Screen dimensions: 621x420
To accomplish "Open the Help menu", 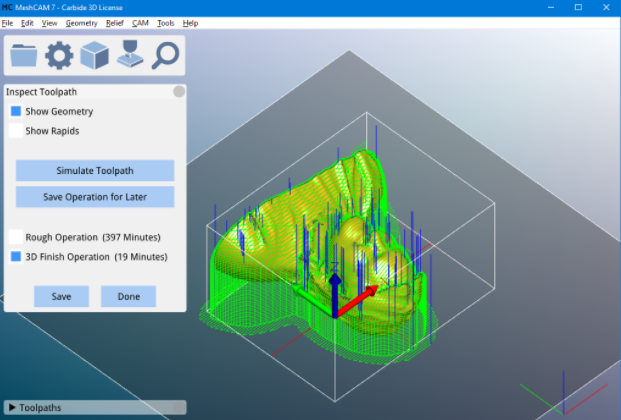I will coord(190,23).
